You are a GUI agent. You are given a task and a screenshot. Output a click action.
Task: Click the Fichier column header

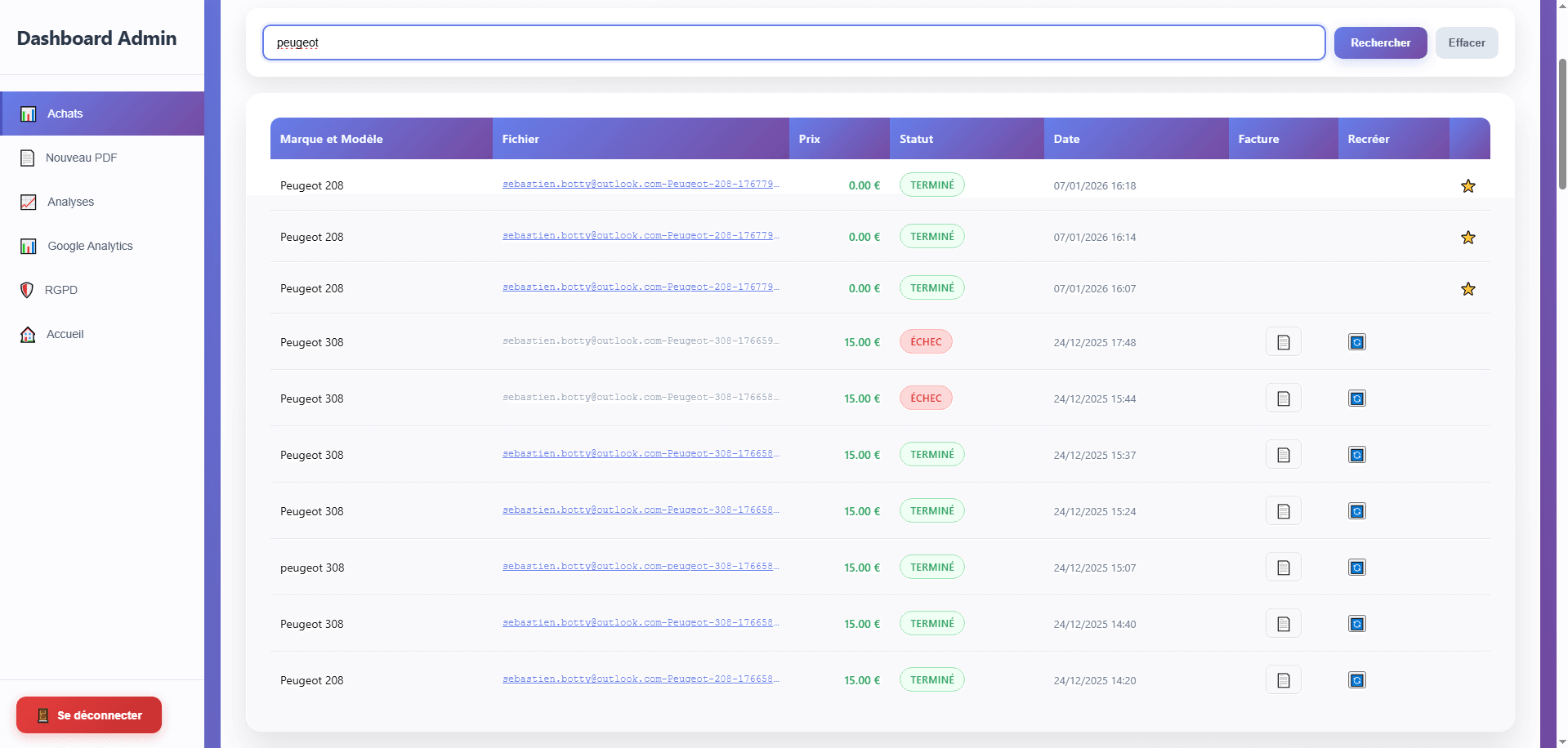tap(641, 139)
